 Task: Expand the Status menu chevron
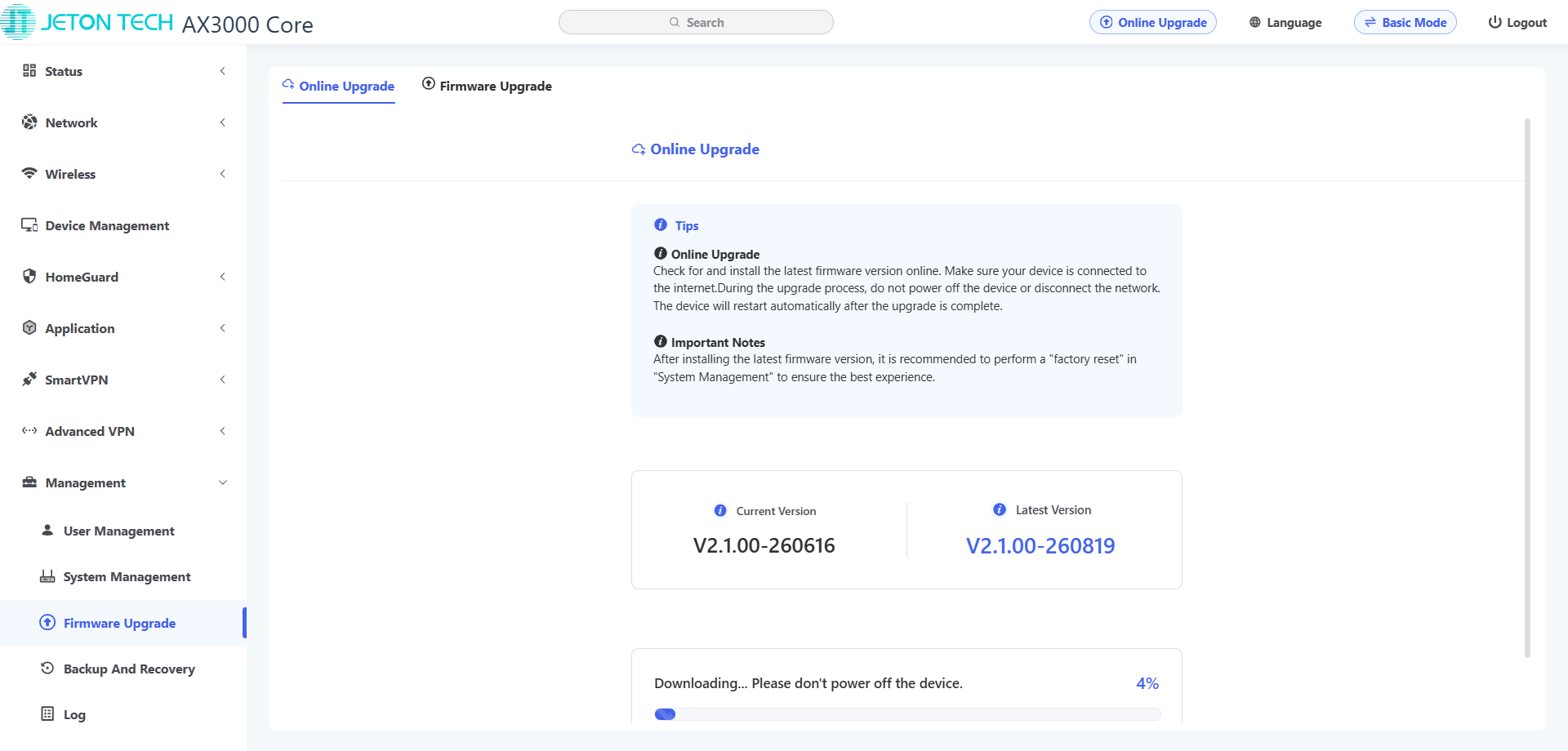tap(222, 71)
